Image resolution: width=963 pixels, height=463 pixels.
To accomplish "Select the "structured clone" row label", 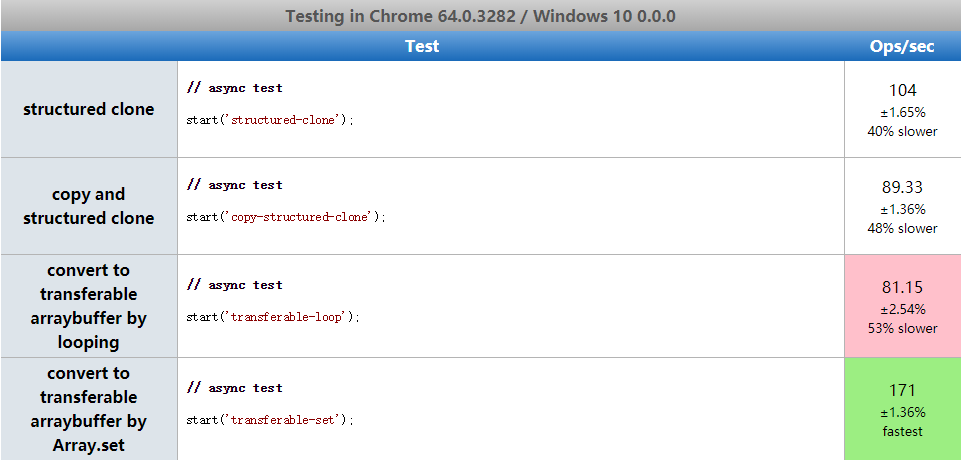I will pyautogui.click(x=89, y=109).
